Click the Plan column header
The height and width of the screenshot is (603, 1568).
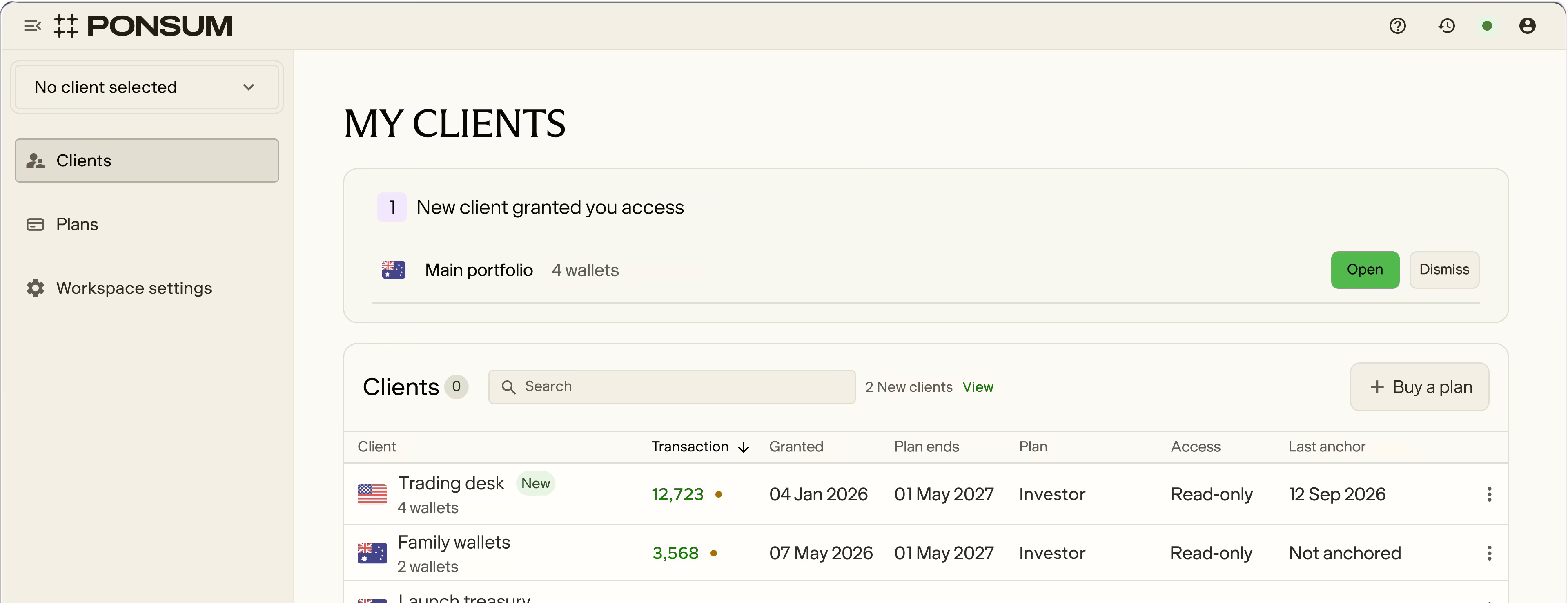pos(1033,447)
